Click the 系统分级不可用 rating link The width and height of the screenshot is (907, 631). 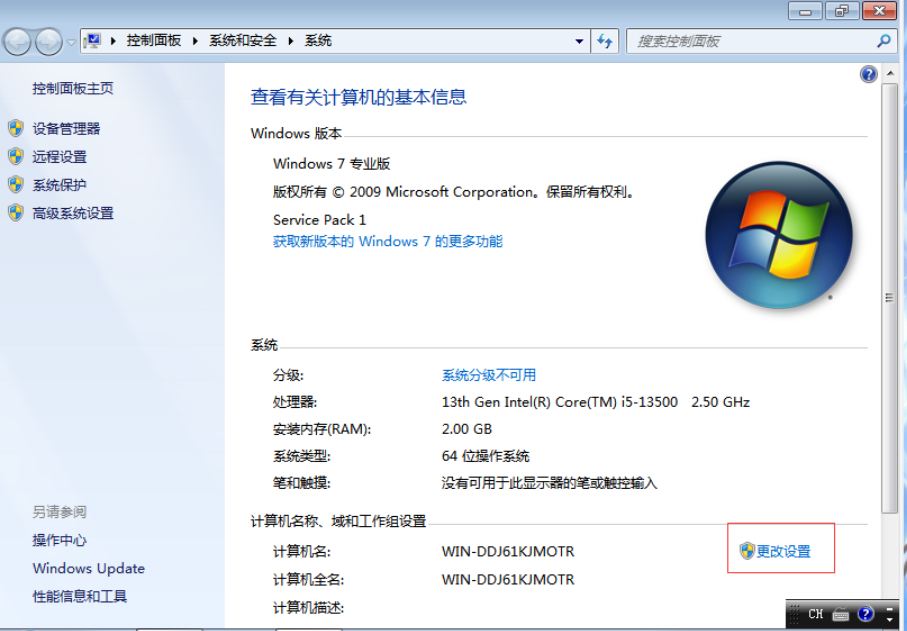489,375
